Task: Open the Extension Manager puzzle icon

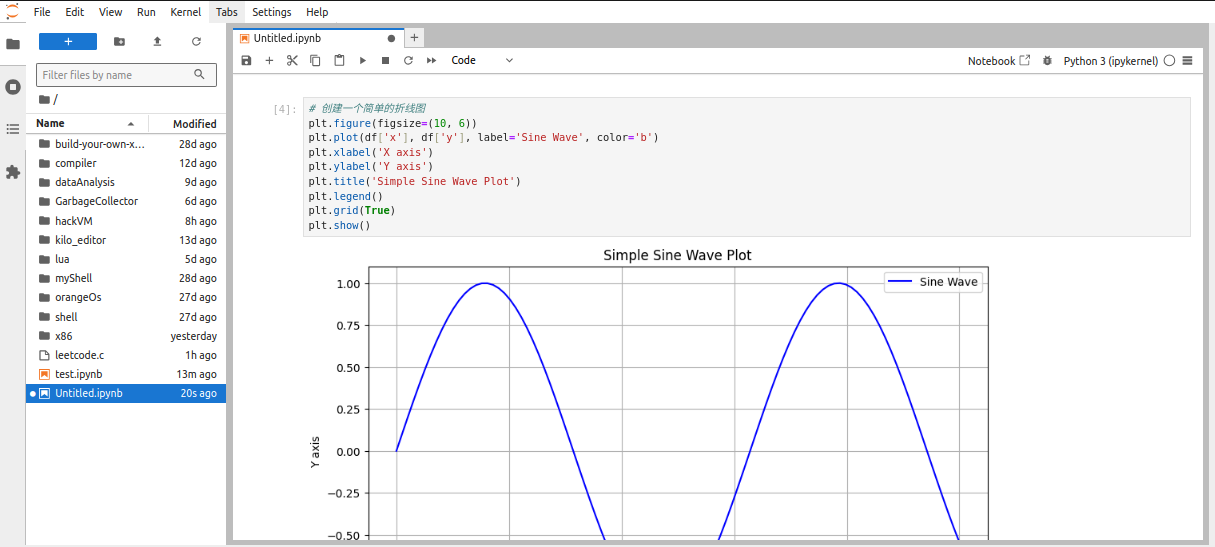Action: tap(13, 172)
